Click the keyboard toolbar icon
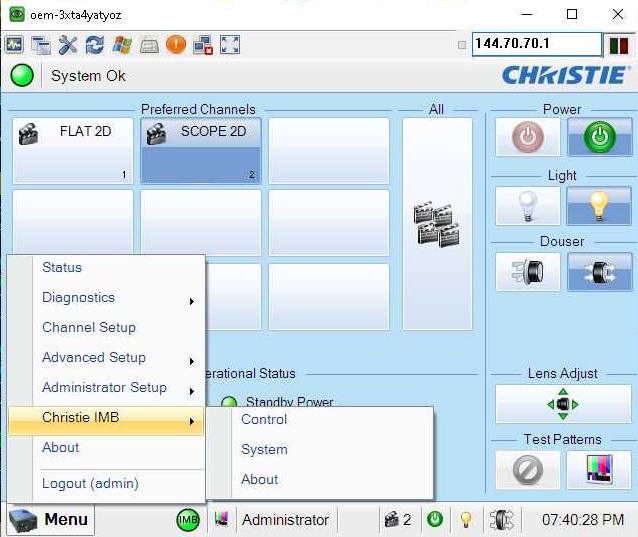 (x=149, y=46)
